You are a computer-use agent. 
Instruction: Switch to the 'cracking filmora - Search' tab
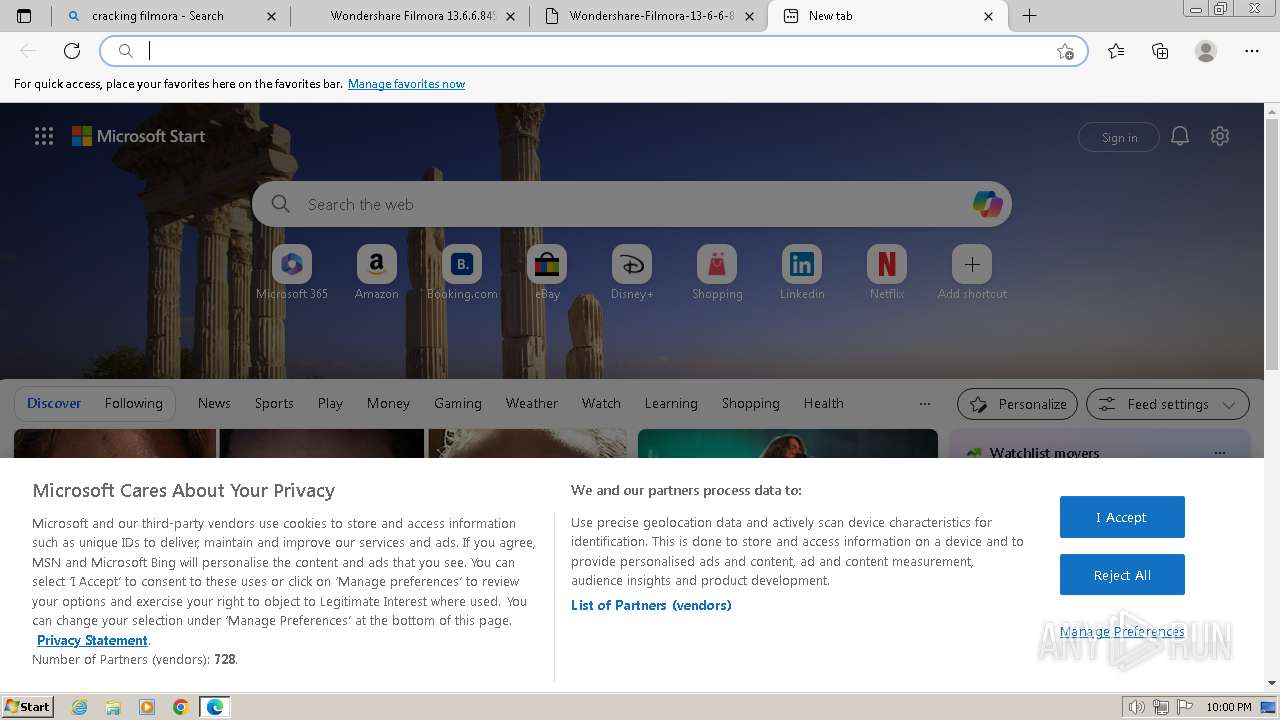170,16
